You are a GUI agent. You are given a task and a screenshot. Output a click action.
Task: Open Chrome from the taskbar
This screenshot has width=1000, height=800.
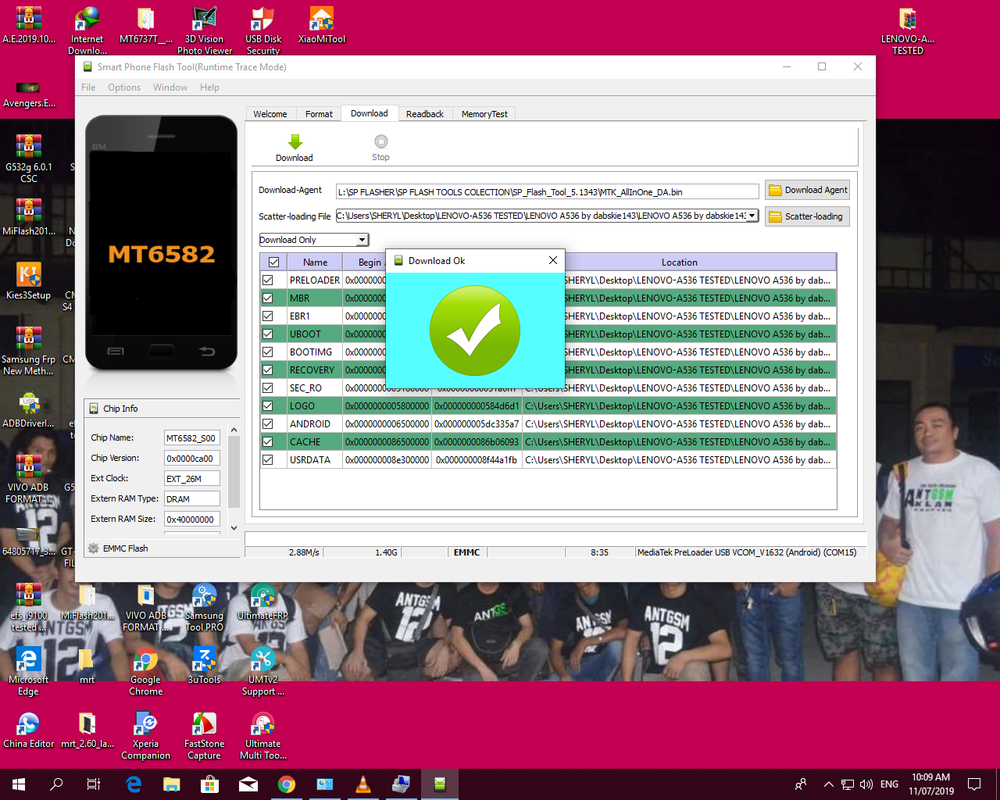tap(286, 784)
